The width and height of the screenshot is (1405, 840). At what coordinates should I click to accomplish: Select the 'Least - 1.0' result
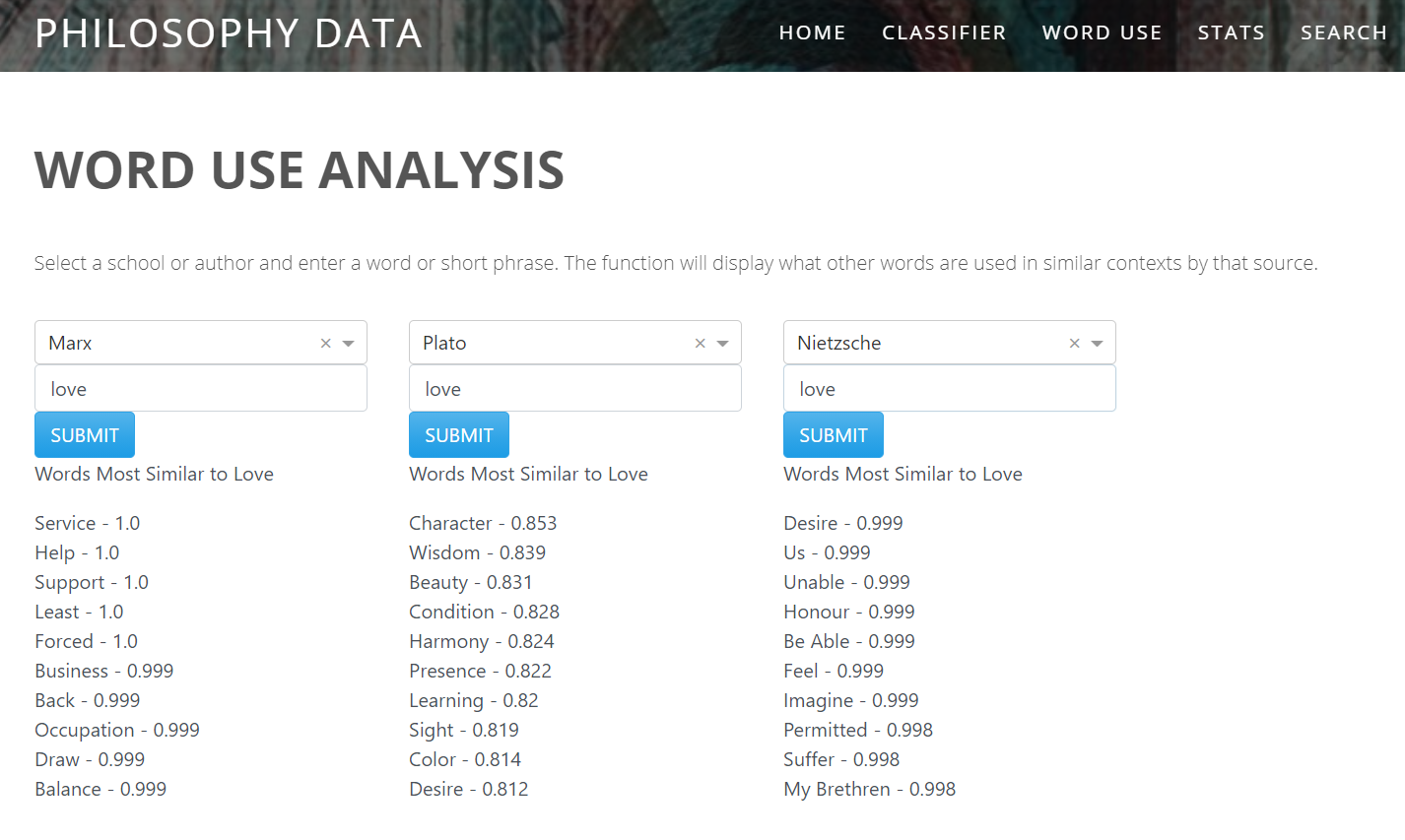[x=79, y=612]
